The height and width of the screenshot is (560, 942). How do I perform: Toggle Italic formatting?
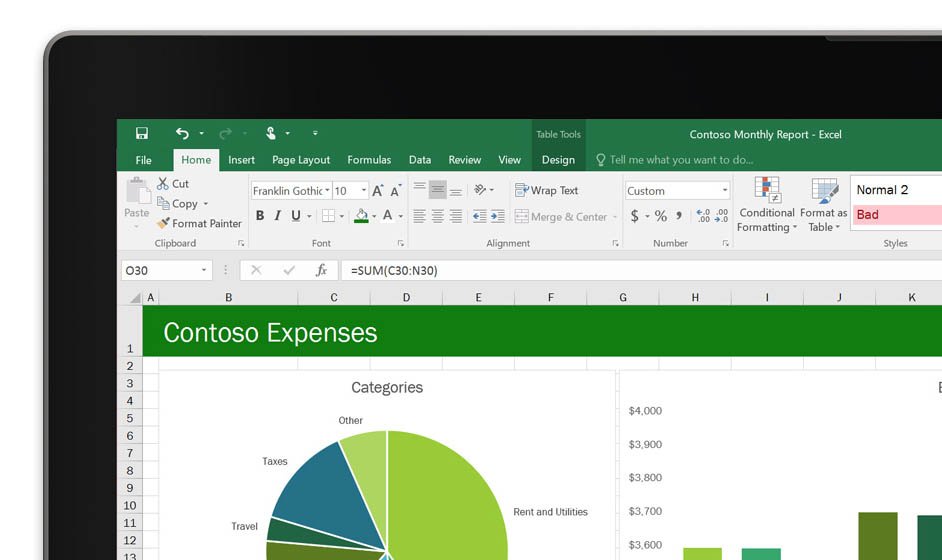pyautogui.click(x=278, y=216)
